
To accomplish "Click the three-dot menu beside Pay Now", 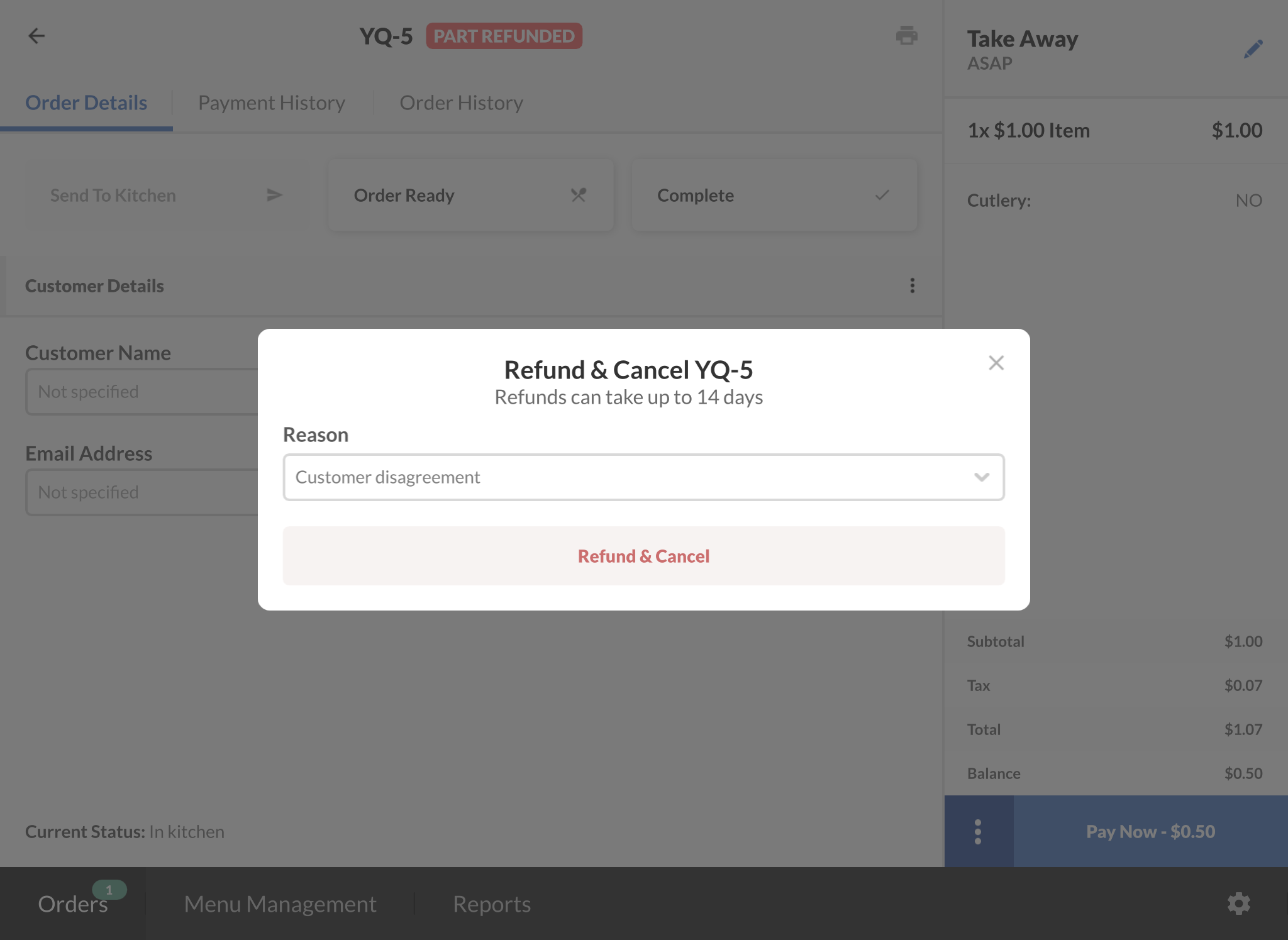I will click(978, 831).
